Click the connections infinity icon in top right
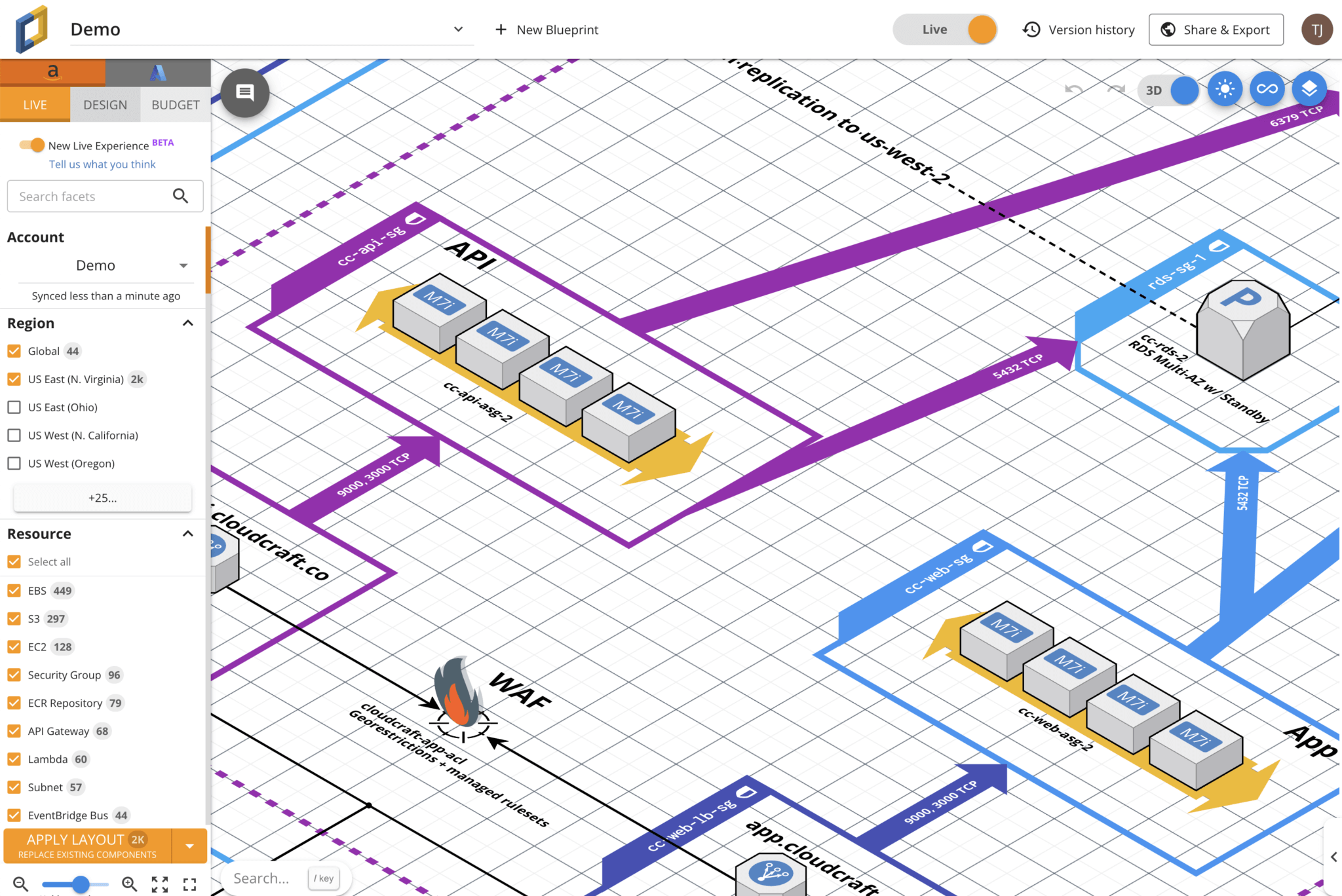 pos(1267,90)
